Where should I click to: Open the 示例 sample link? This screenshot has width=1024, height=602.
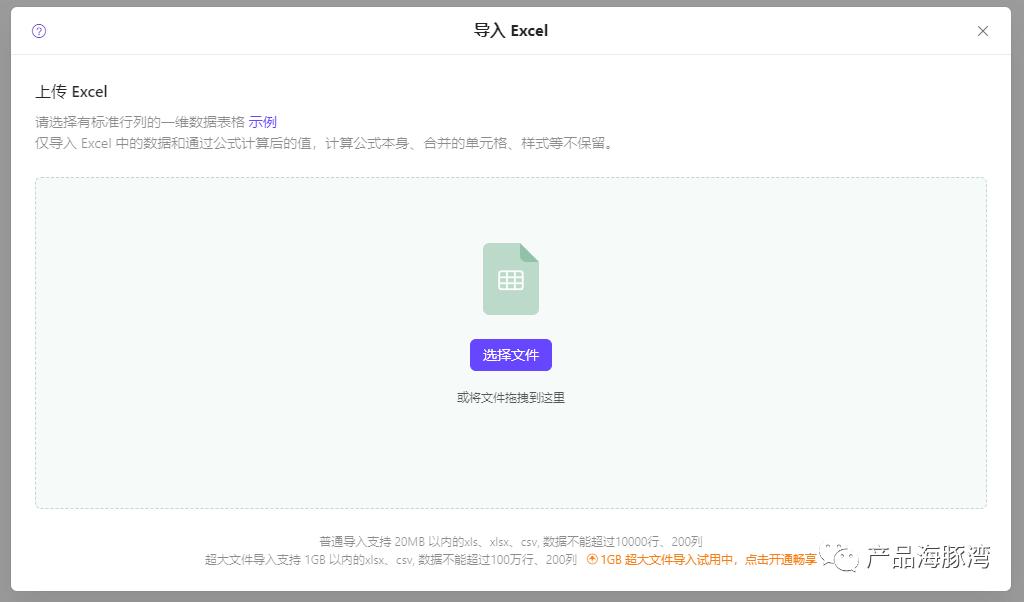click(263, 121)
